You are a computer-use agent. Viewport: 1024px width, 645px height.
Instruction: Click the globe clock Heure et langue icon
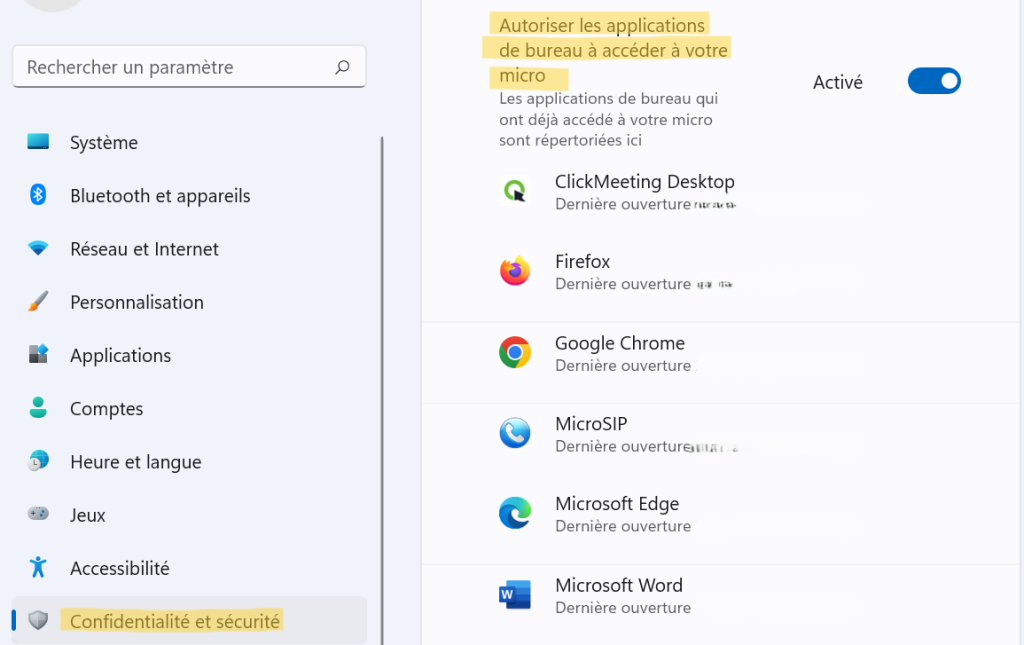[38, 461]
